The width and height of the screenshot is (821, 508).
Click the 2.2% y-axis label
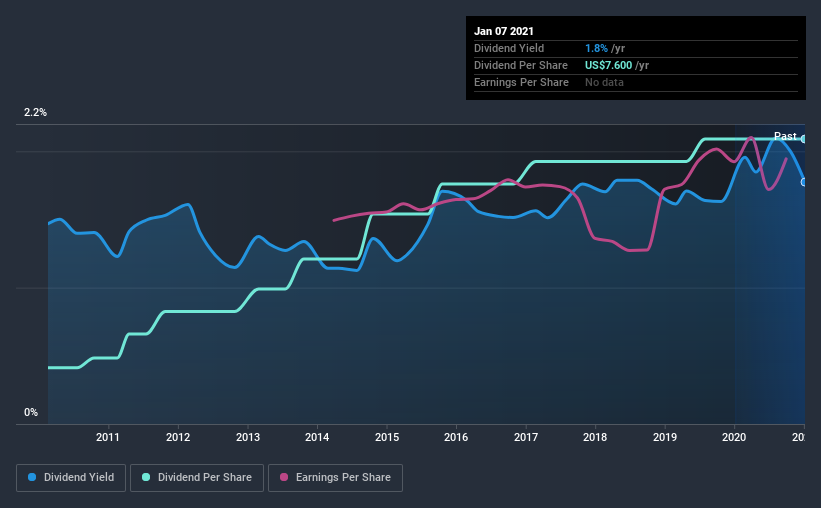(35, 113)
